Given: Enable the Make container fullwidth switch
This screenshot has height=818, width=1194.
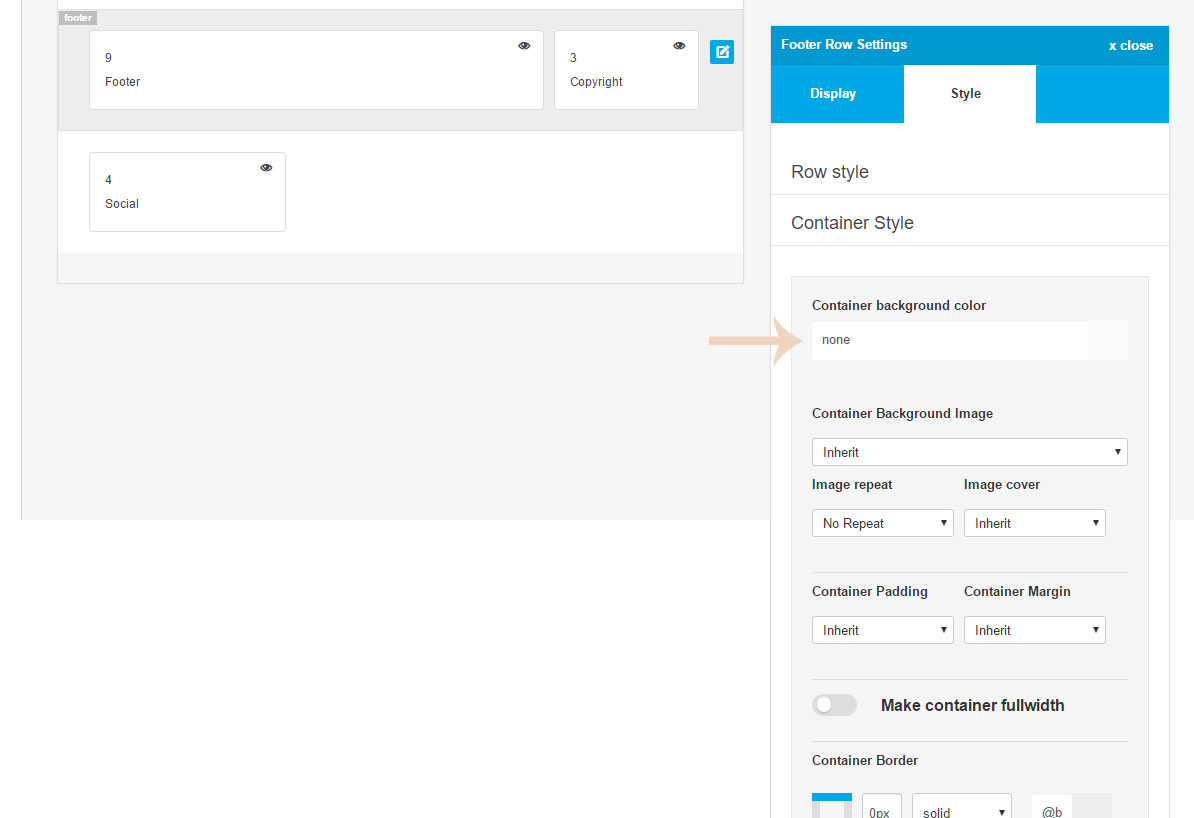Looking at the screenshot, I should 834,705.
